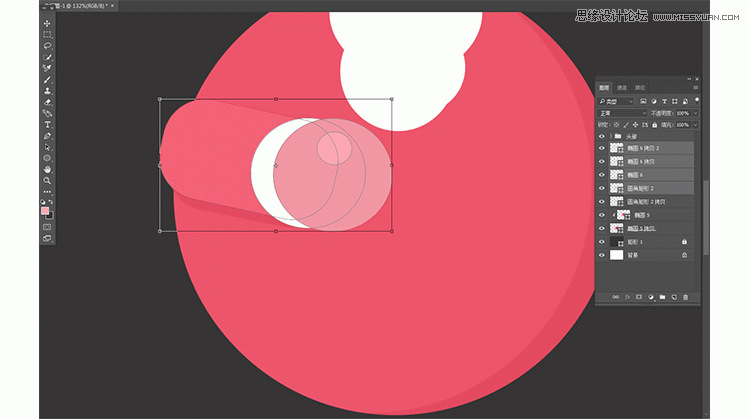Select the Brush tool
The height and width of the screenshot is (419, 750).
coord(47,79)
